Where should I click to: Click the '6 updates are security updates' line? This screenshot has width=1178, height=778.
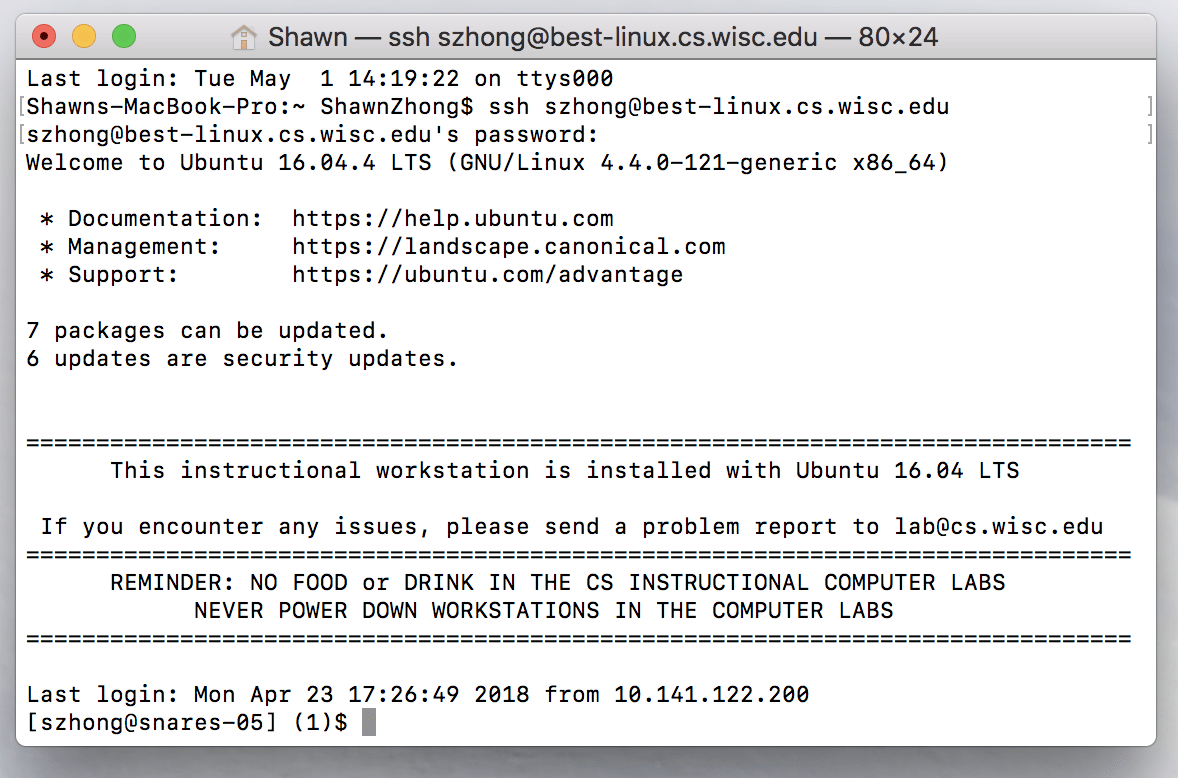click(x=242, y=358)
